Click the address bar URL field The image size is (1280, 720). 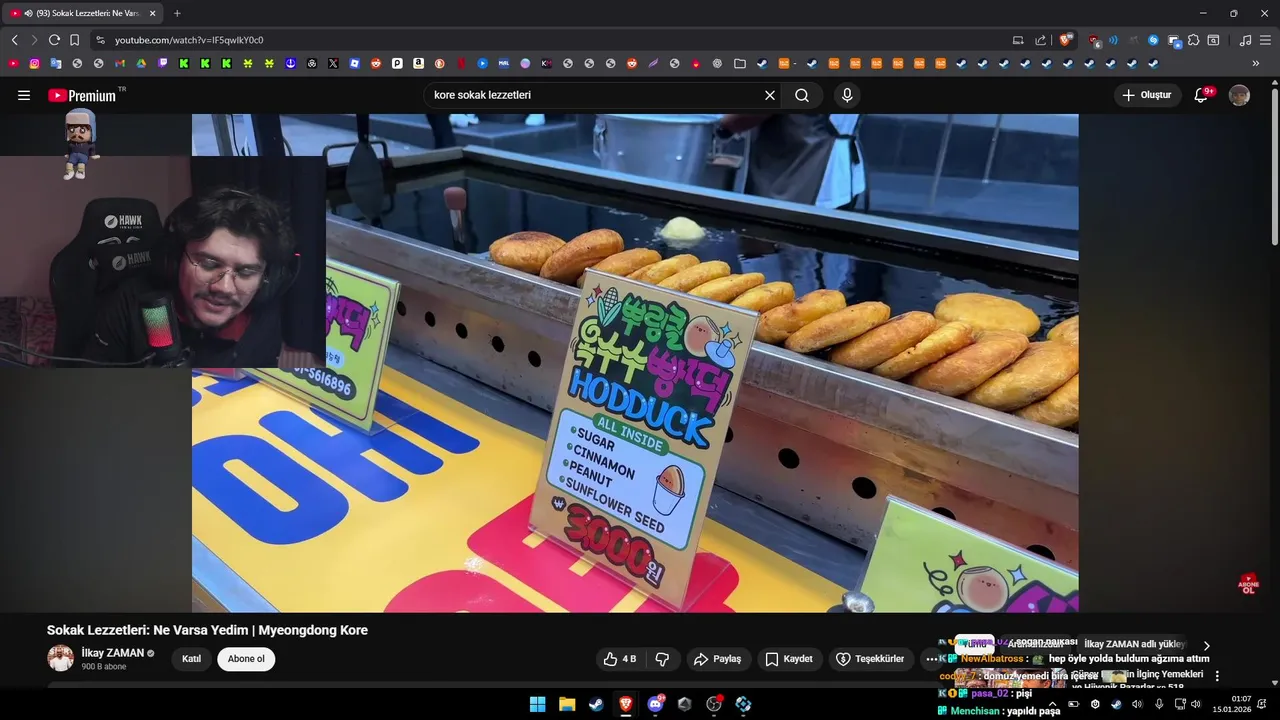coord(550,40)
